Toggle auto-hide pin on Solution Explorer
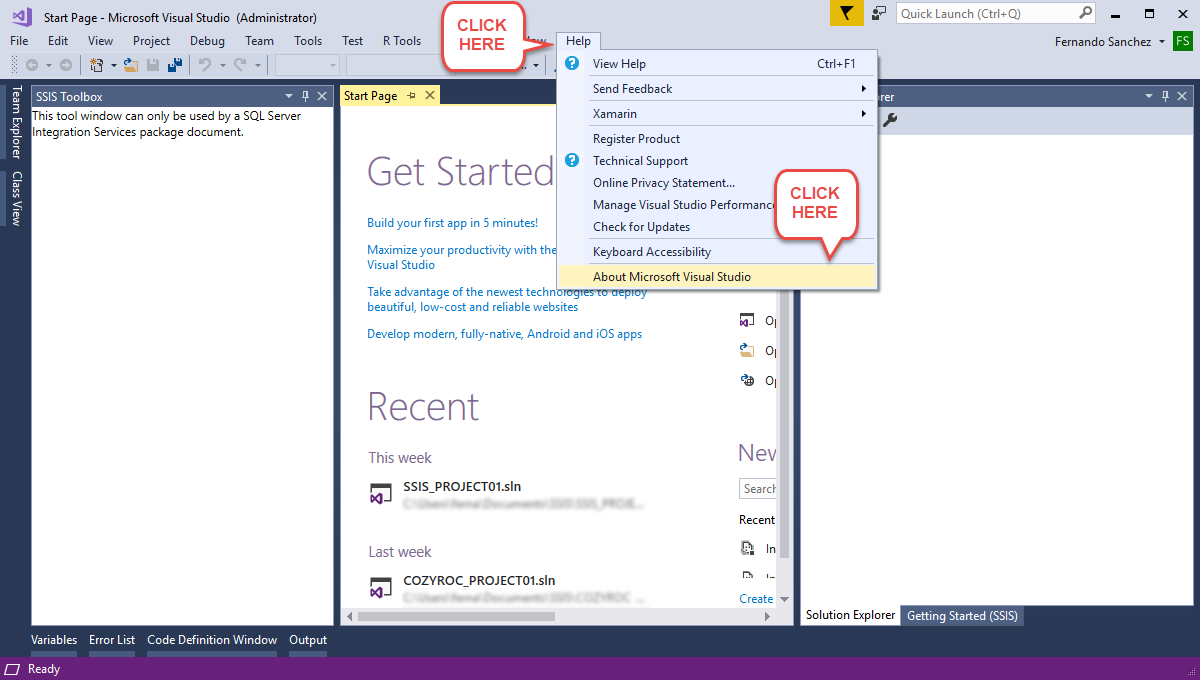This screenshot has height=680, width=1200. click(1165, 96)
